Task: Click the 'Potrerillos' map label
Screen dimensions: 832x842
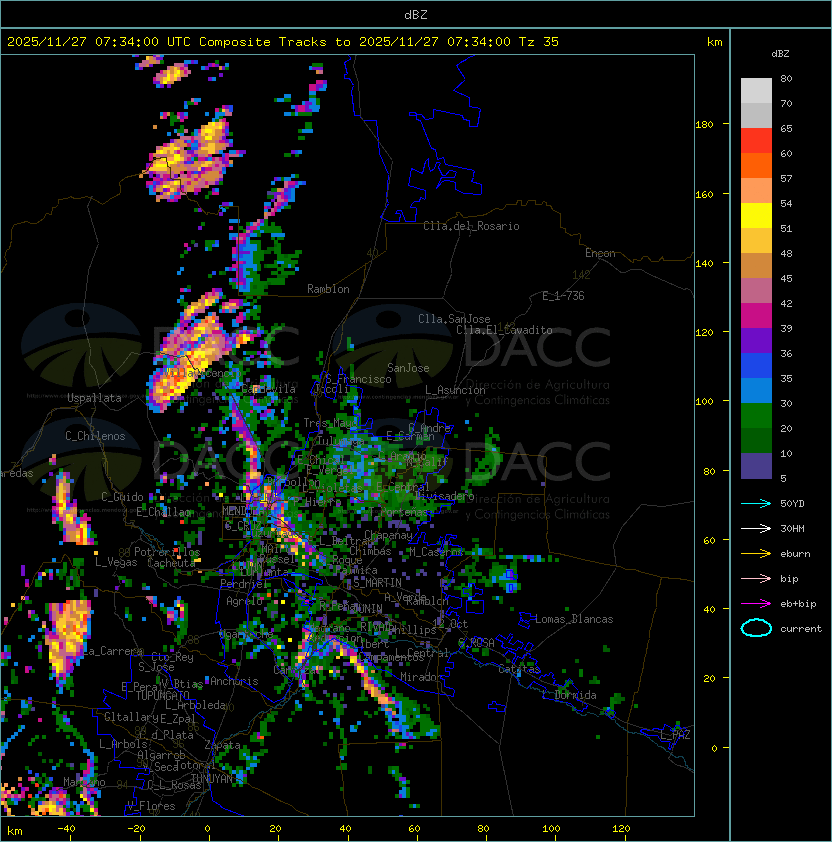Action: pyautogui.click(x=167, y=552)
